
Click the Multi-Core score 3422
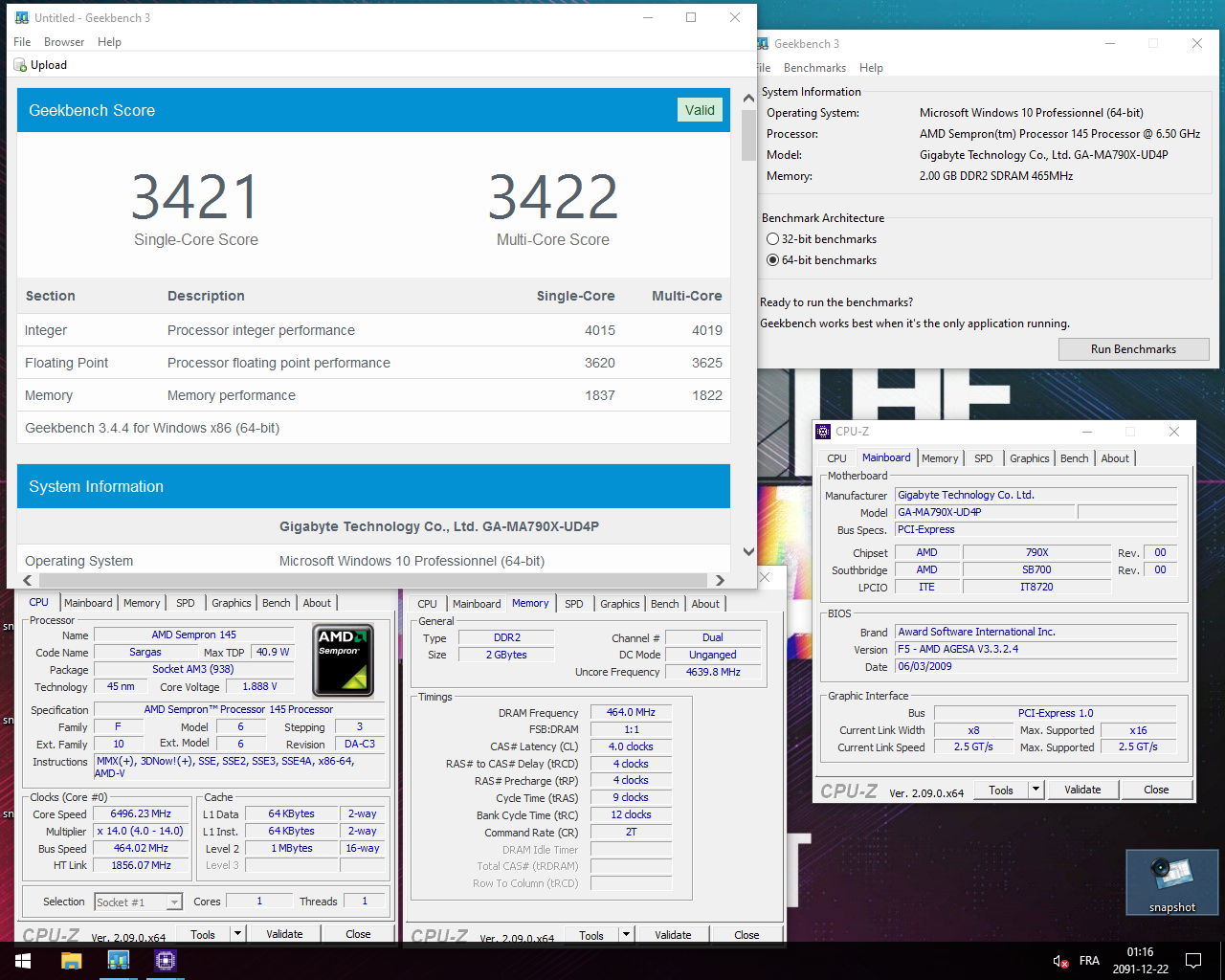[553, 197]
